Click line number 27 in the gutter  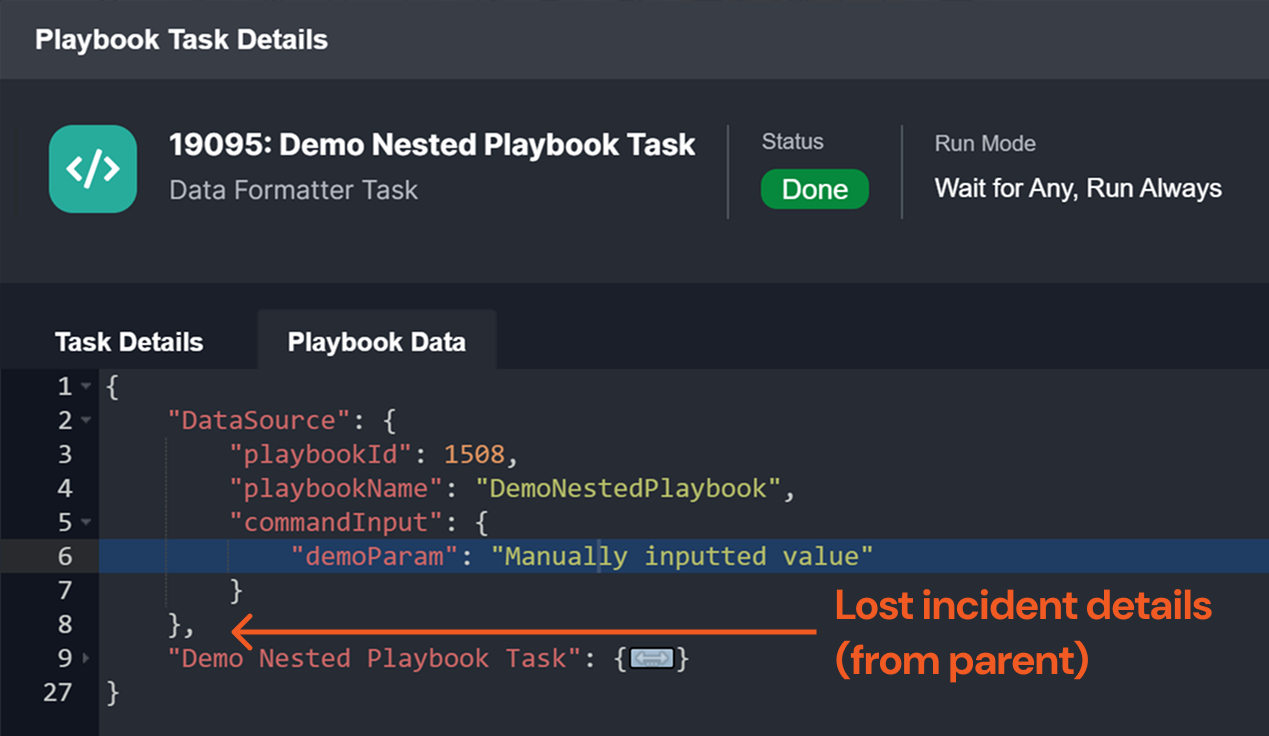pyautogui.click(x=57, y=692)
